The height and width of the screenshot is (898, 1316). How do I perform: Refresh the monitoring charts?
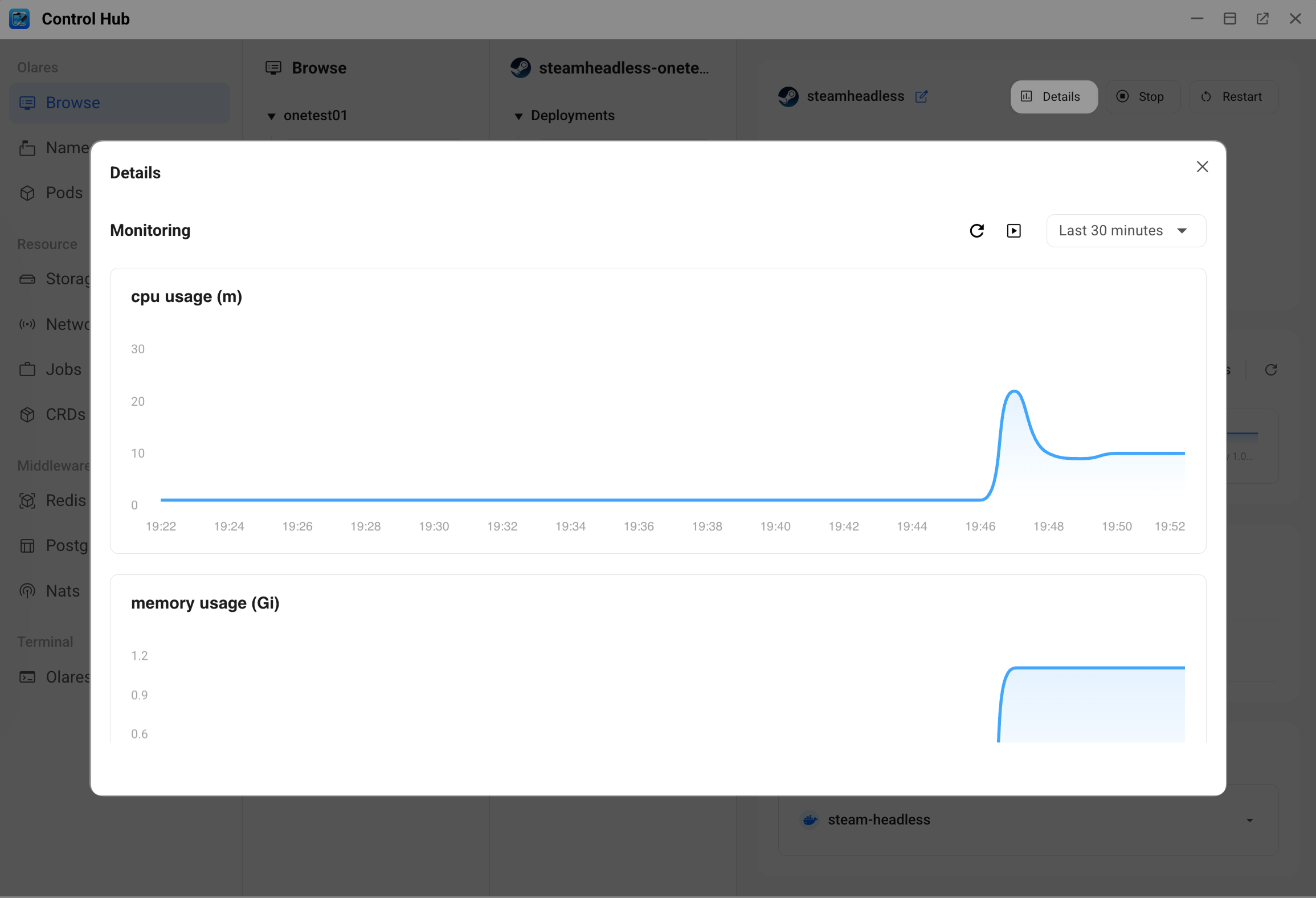coord(976,230)
